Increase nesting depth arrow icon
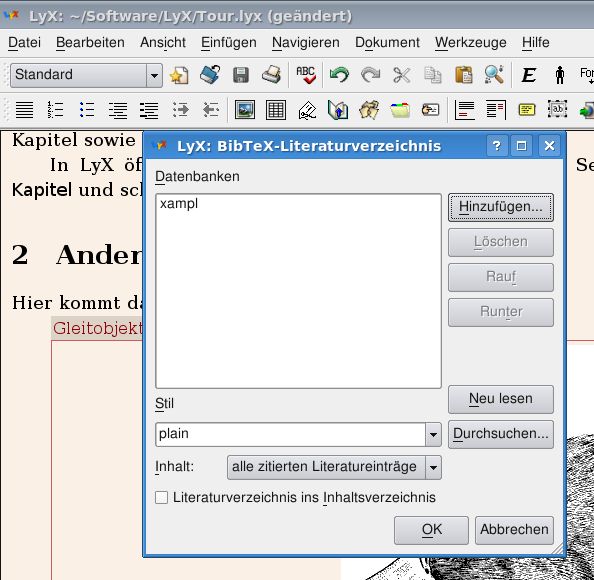 (x=180, y=110)
